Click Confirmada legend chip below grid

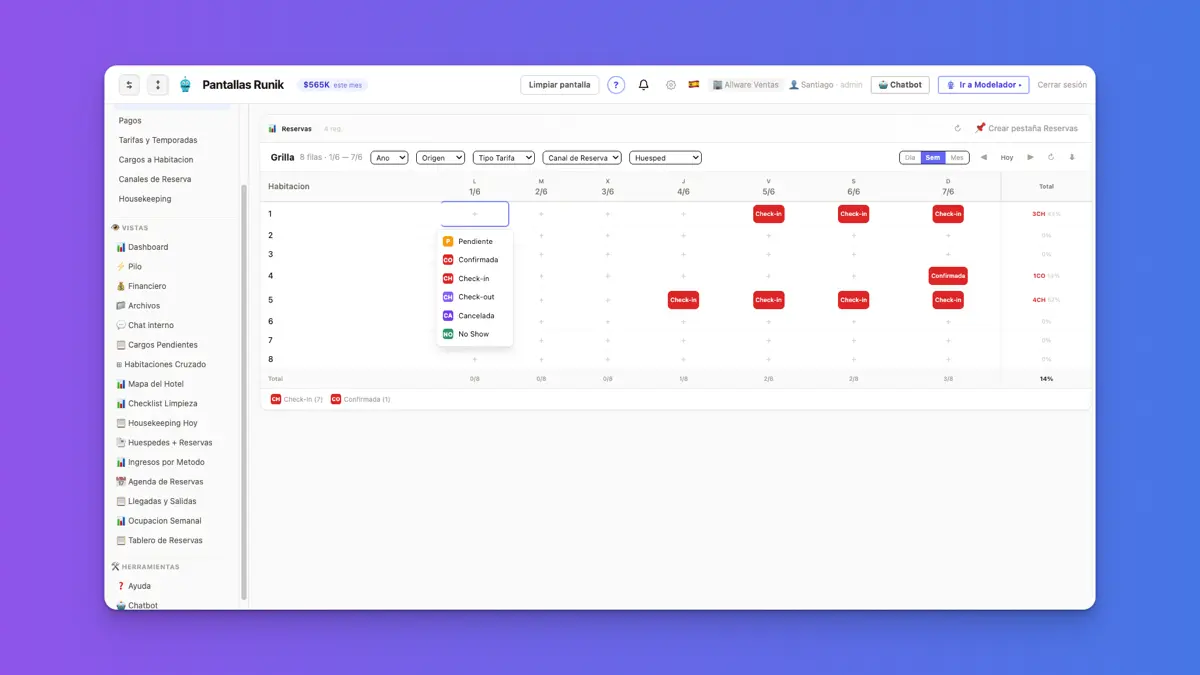[x=361, y=399]
